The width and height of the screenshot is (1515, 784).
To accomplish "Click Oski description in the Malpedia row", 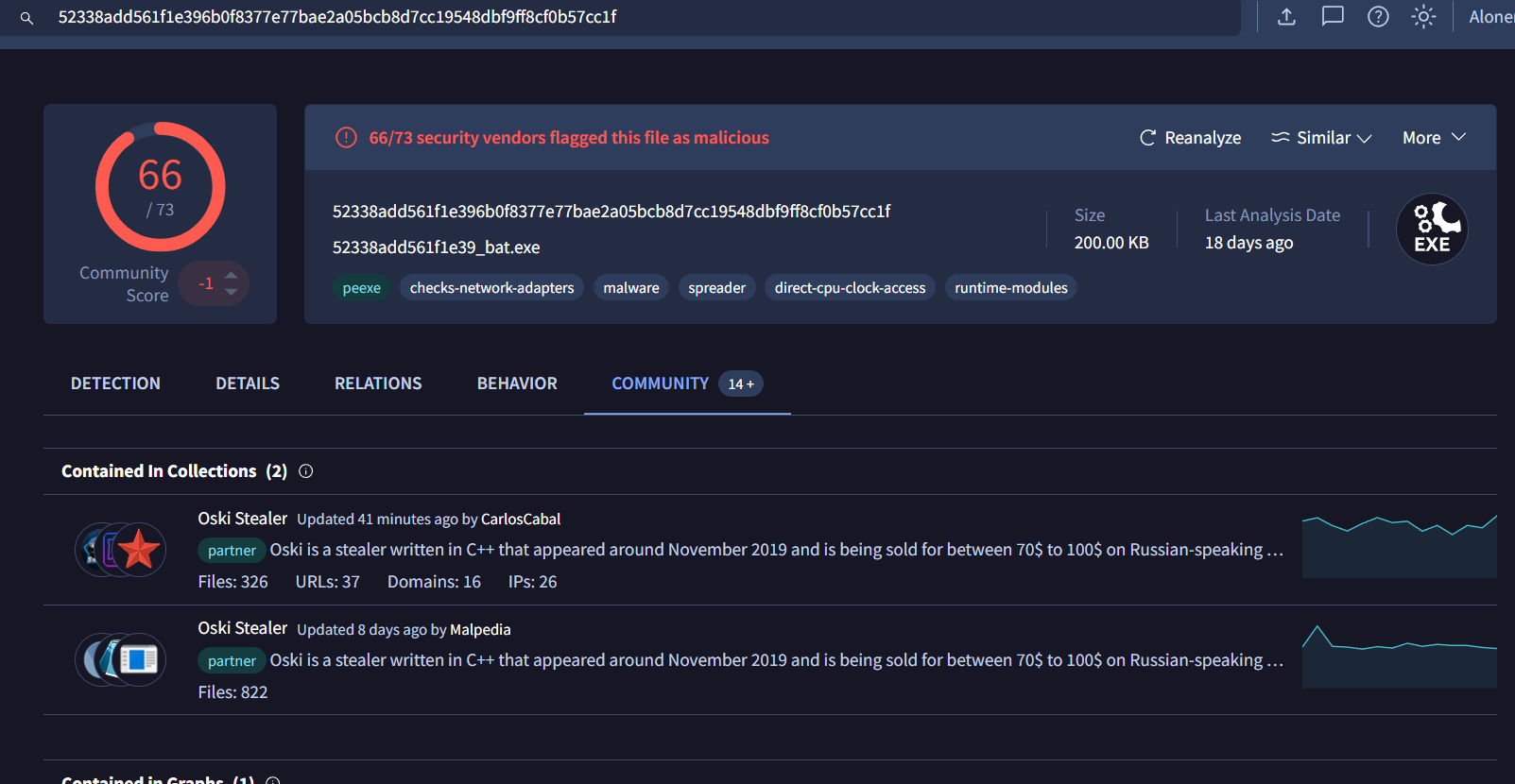I will coord(777,660).
